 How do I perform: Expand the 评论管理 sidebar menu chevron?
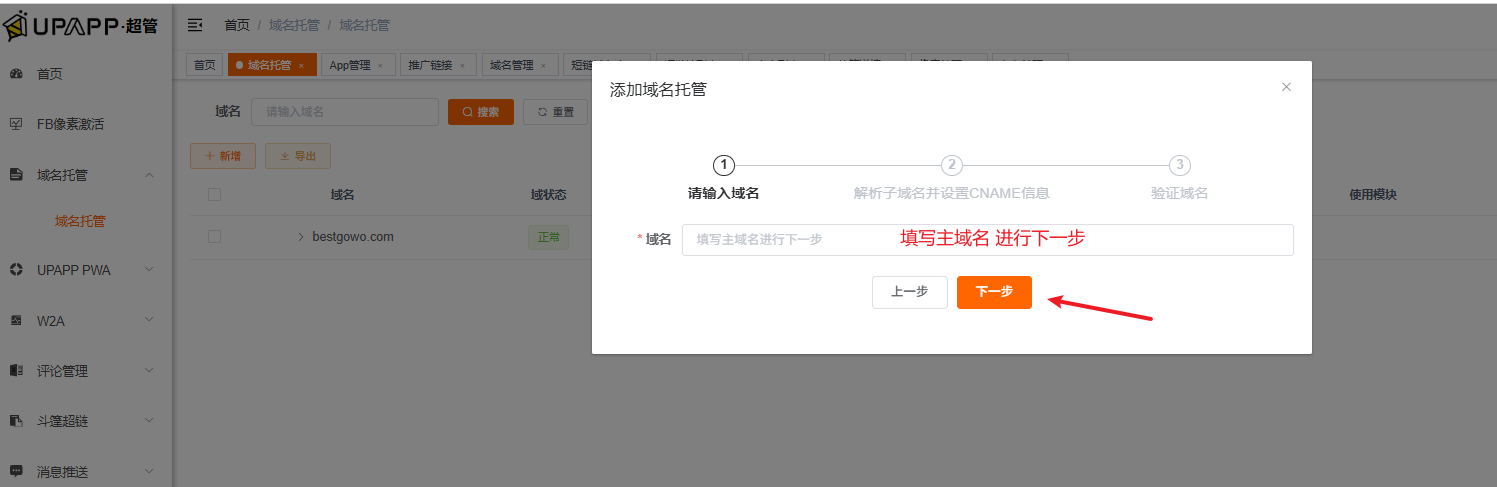pyautogui.click(x=149, y=371)
